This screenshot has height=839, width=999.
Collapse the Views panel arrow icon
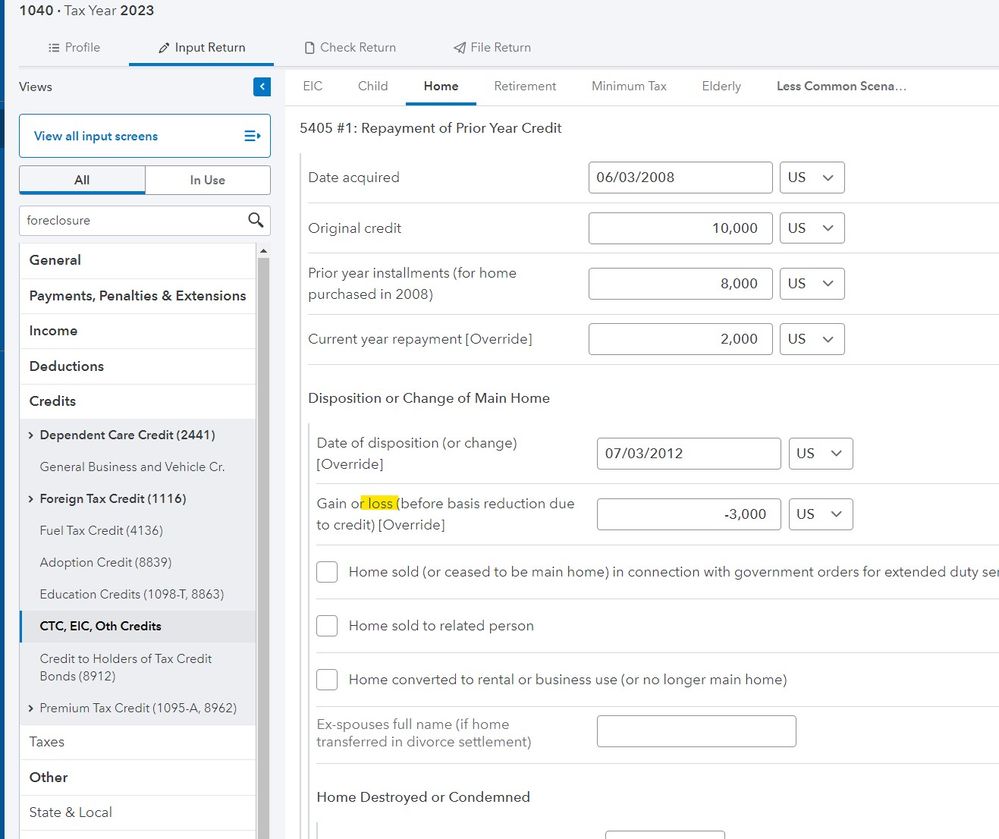coord(262,87)
